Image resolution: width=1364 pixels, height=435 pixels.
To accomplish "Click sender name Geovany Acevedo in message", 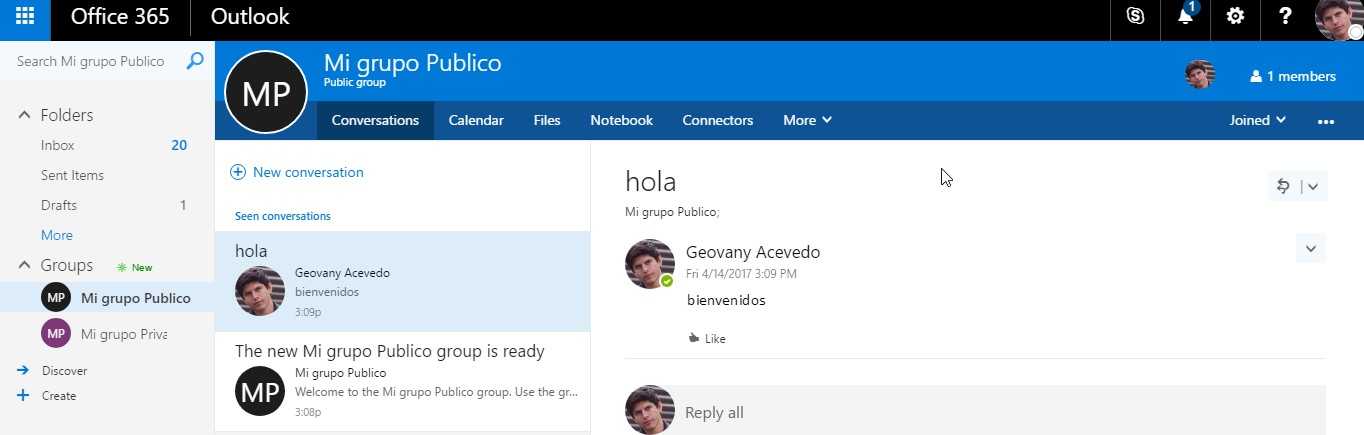I will tap(753, 252).
